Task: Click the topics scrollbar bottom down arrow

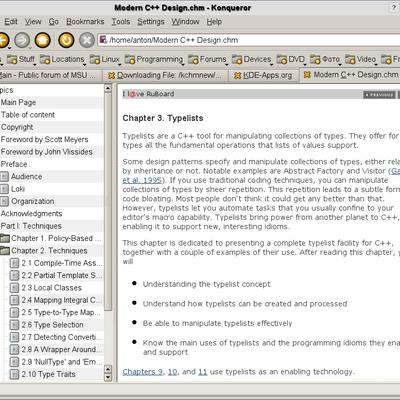Action: [x=108, y=378]
